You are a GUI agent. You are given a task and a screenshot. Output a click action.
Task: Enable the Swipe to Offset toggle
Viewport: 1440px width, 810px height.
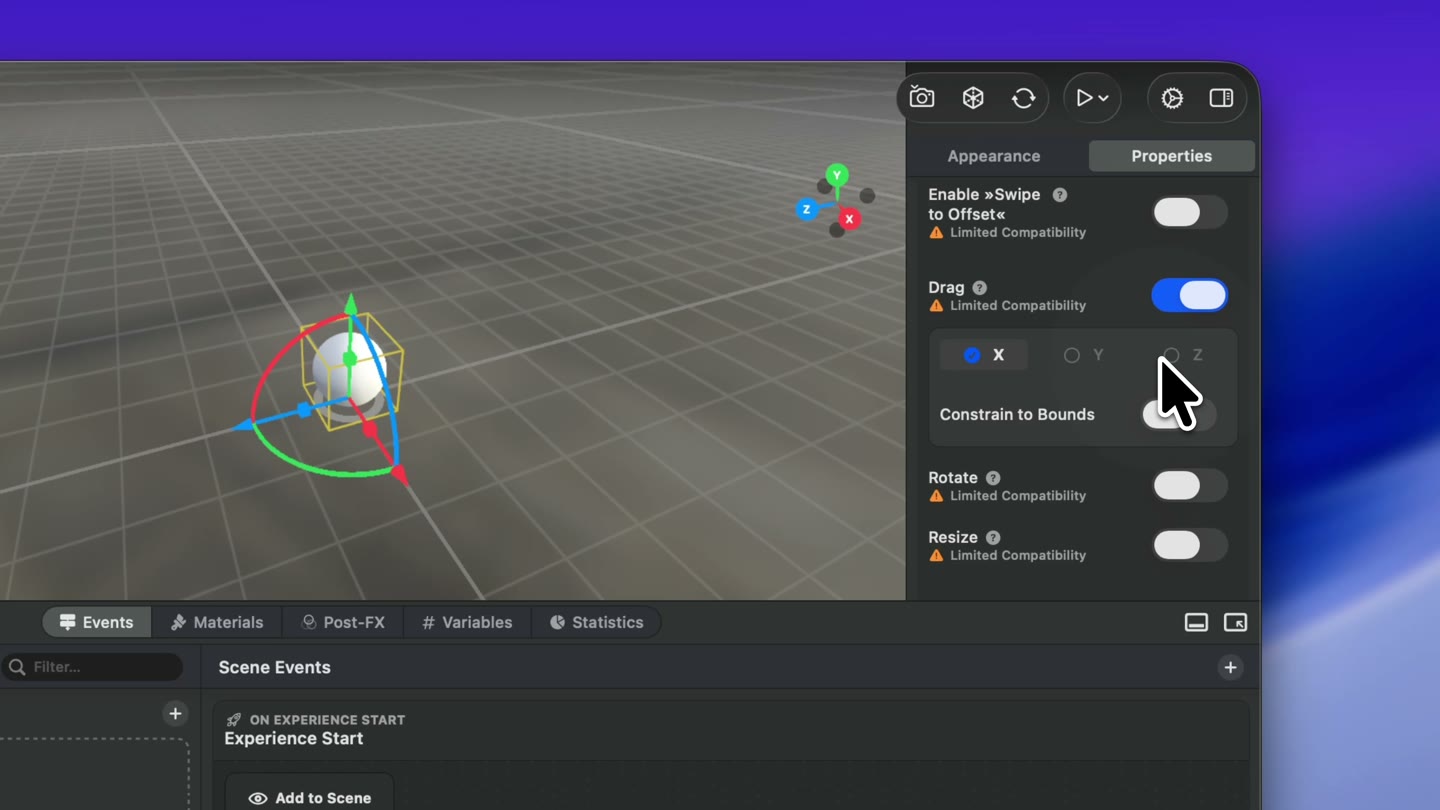[1189, 212]
